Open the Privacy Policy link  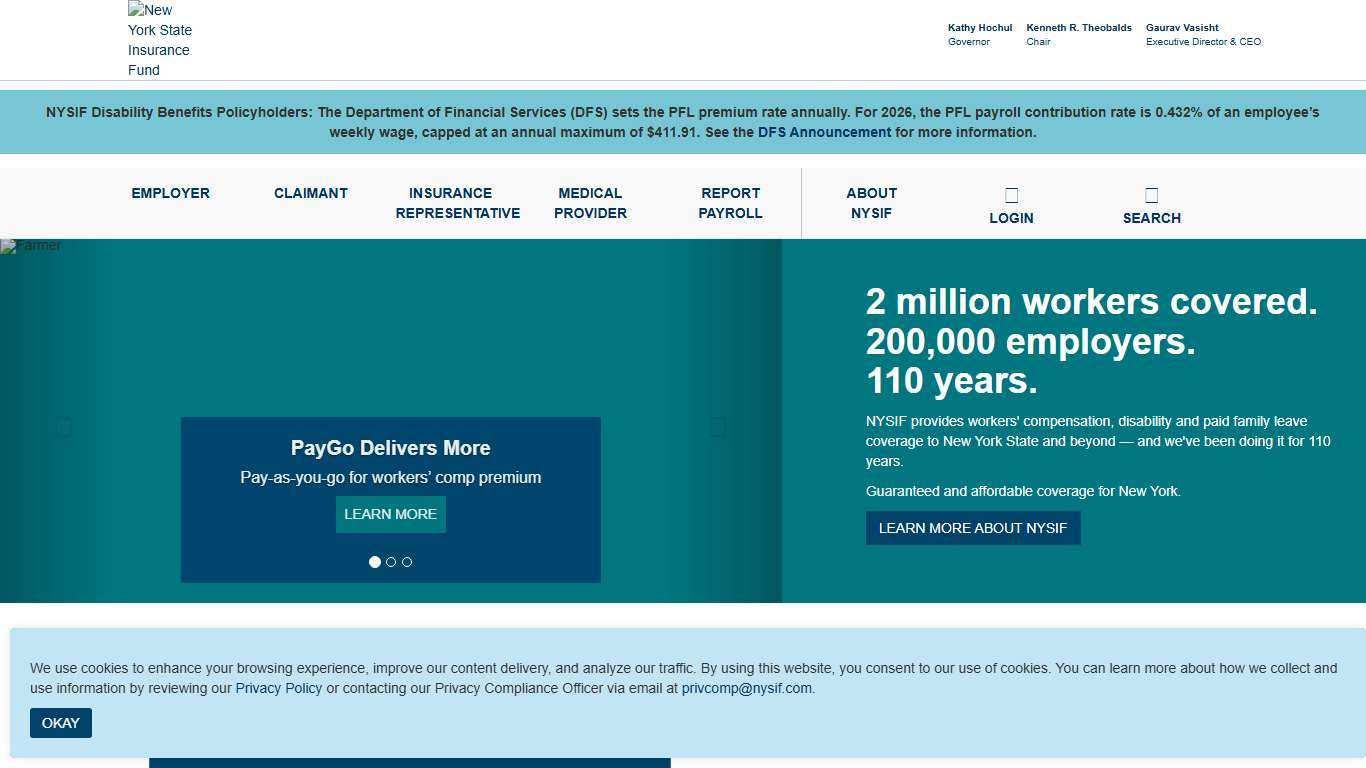(279, 688)
